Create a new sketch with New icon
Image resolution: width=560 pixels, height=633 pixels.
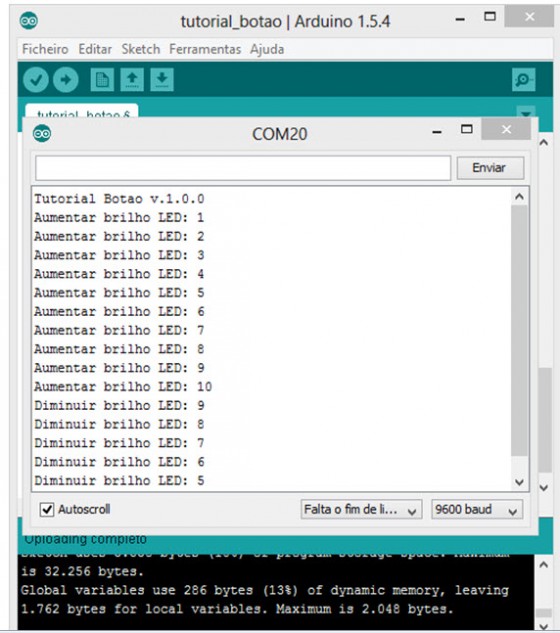tap(102, 80)
